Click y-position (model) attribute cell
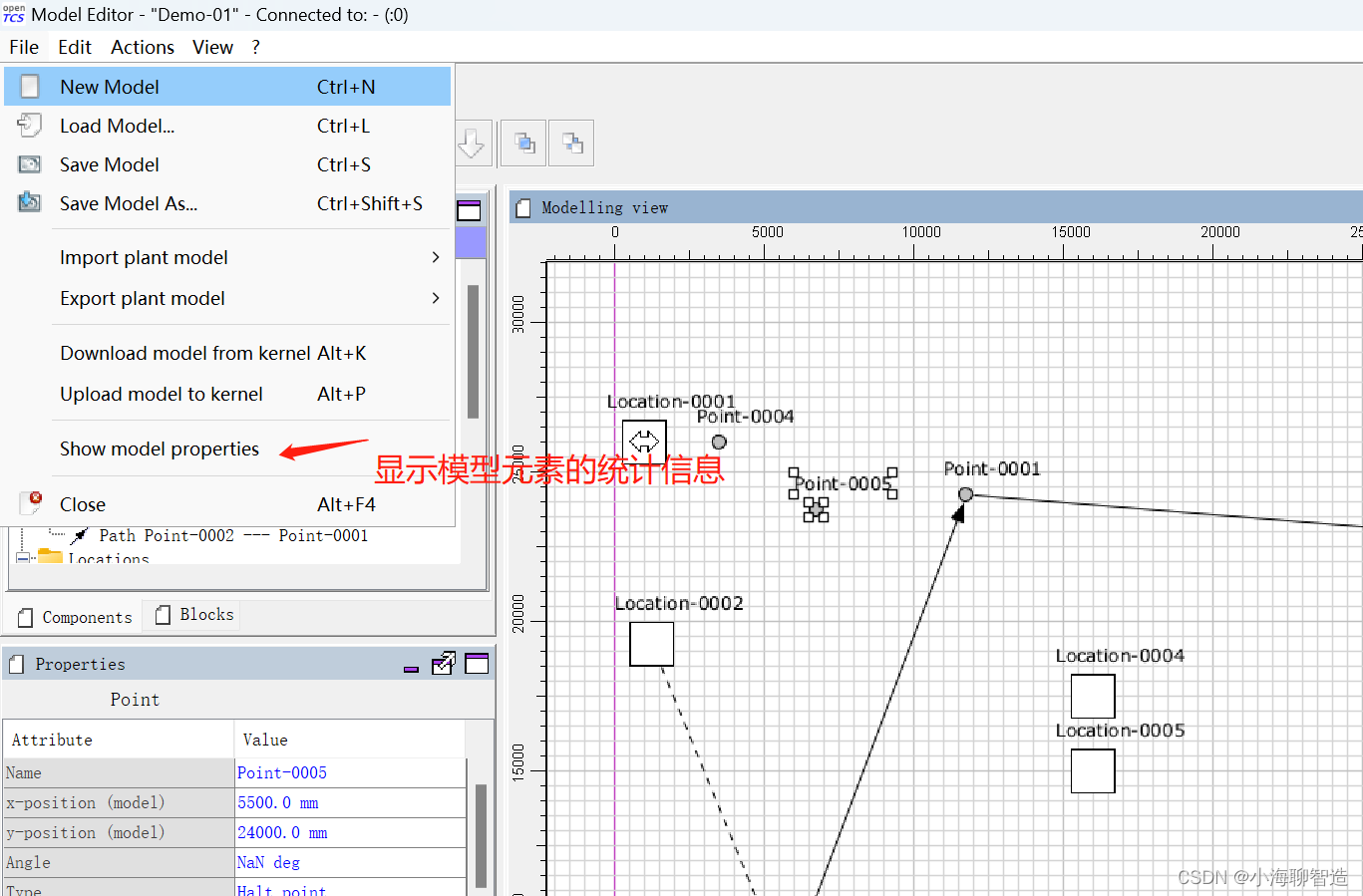This screenshot has width=1363, height=896. click(x=118, y=832)
